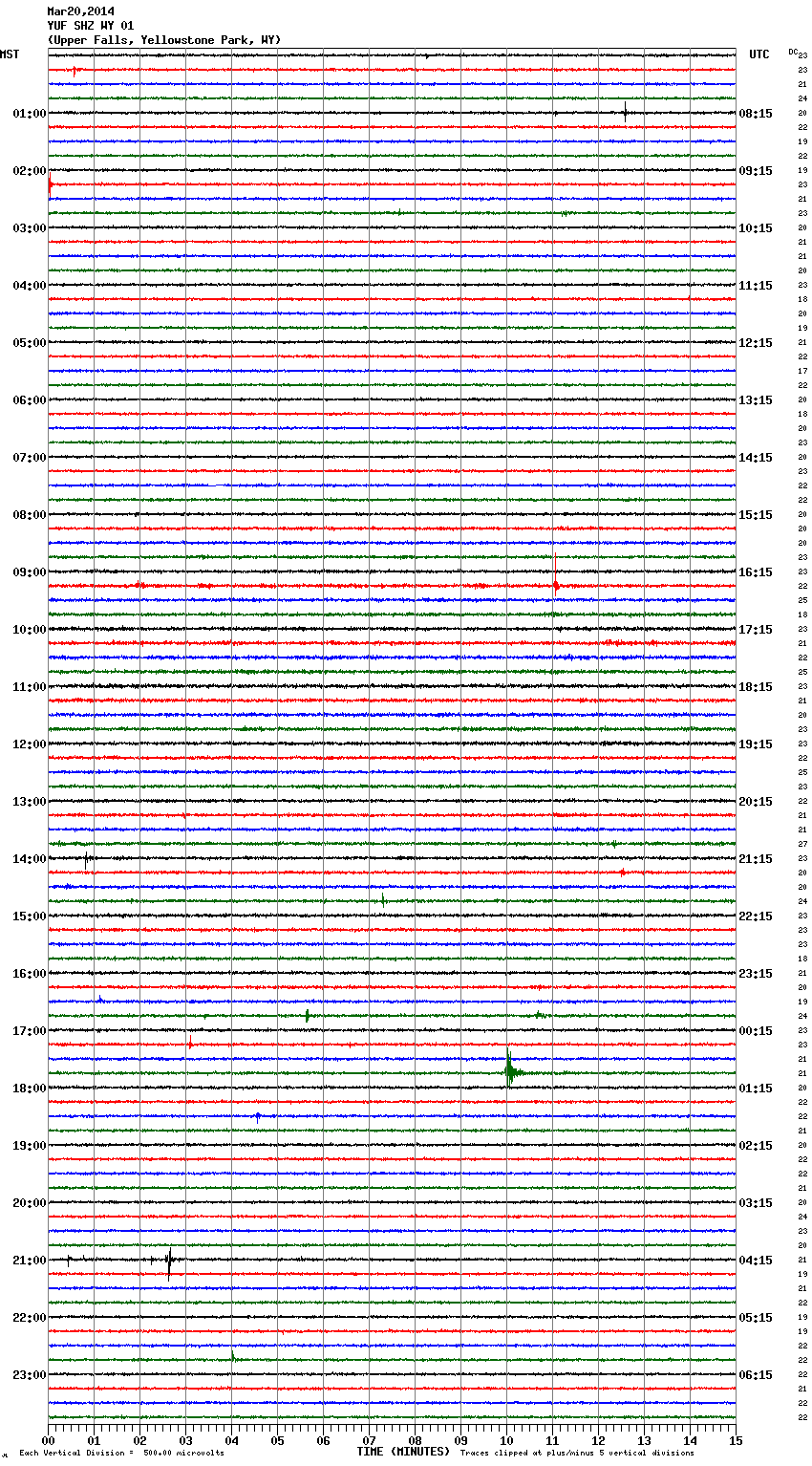Select the 08:15 UTC time label
The height and width of the screenshot is (1466, 812).
click(x=756, y=114)
